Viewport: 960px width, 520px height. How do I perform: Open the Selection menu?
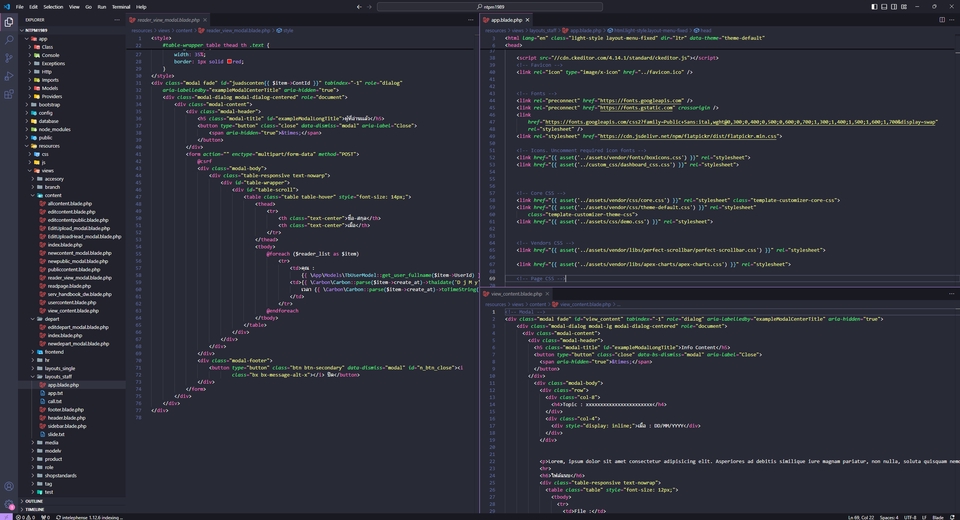(x=53, y=7)
